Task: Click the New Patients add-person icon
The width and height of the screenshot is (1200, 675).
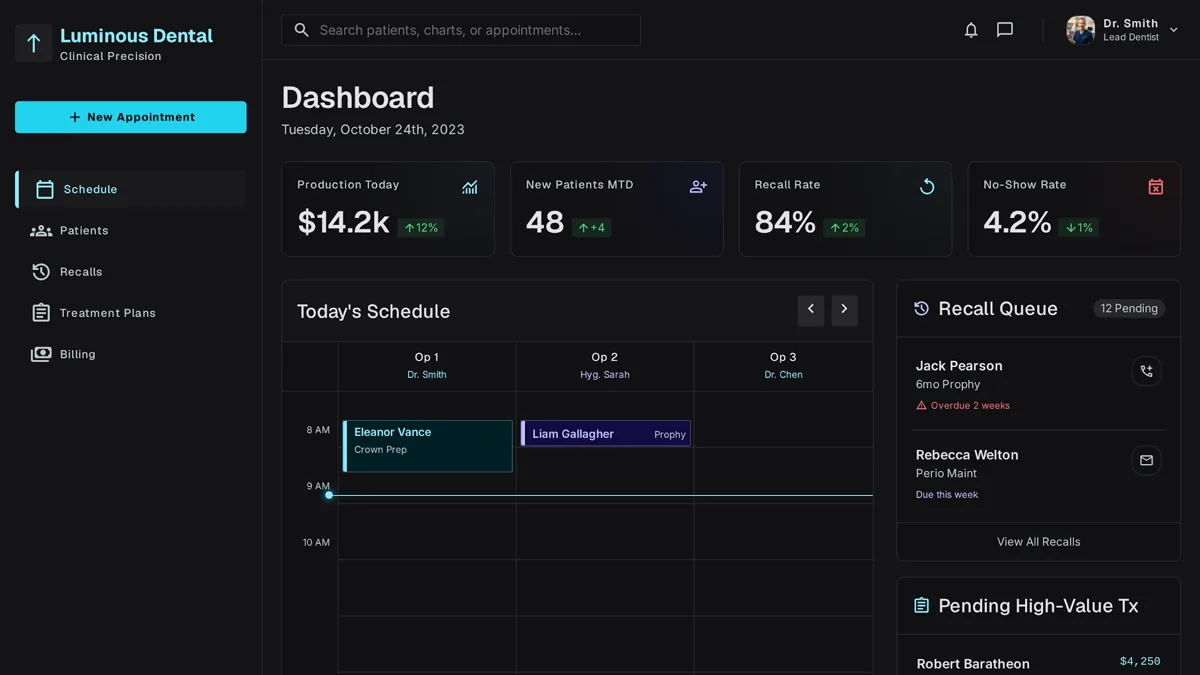Action: point(698,187)
